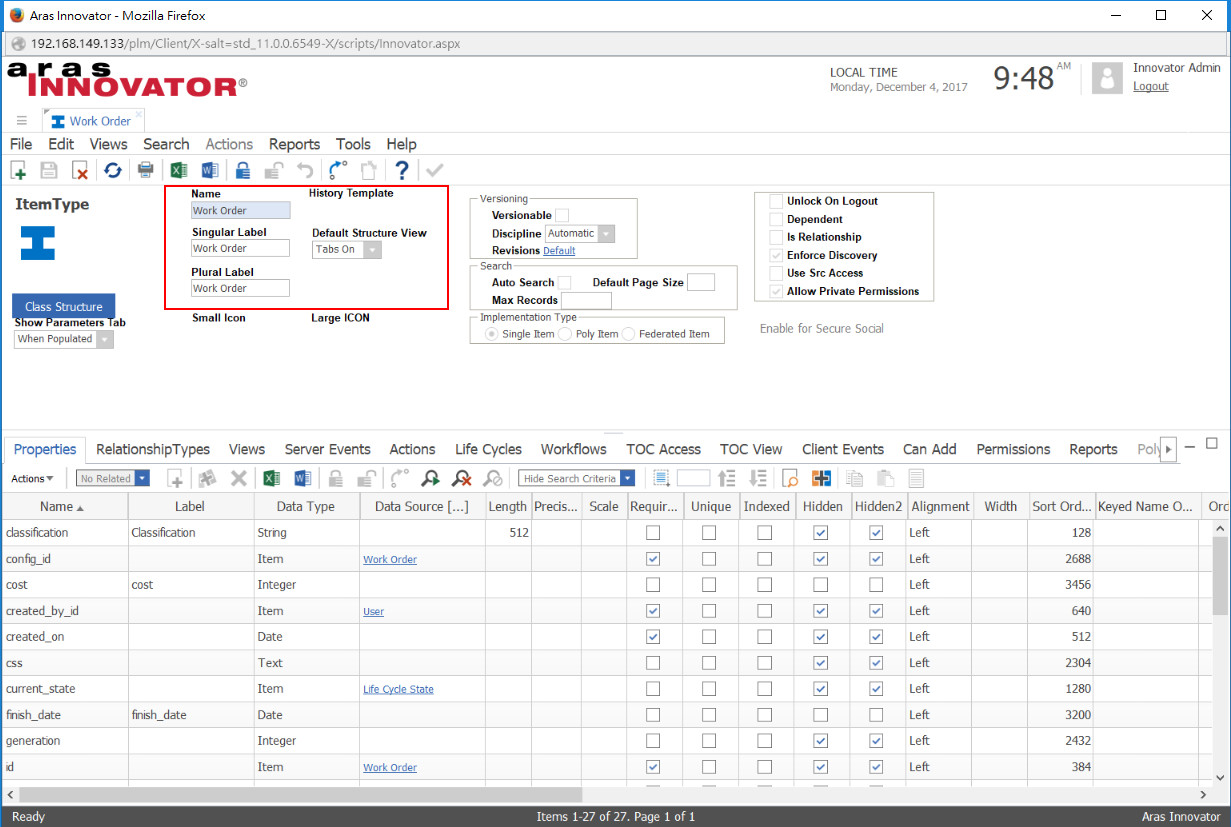Image resolution: width=1231 pixels, height=827 pixels.
Task: Click the Logout link
Action: click(x=1150, y=86)
